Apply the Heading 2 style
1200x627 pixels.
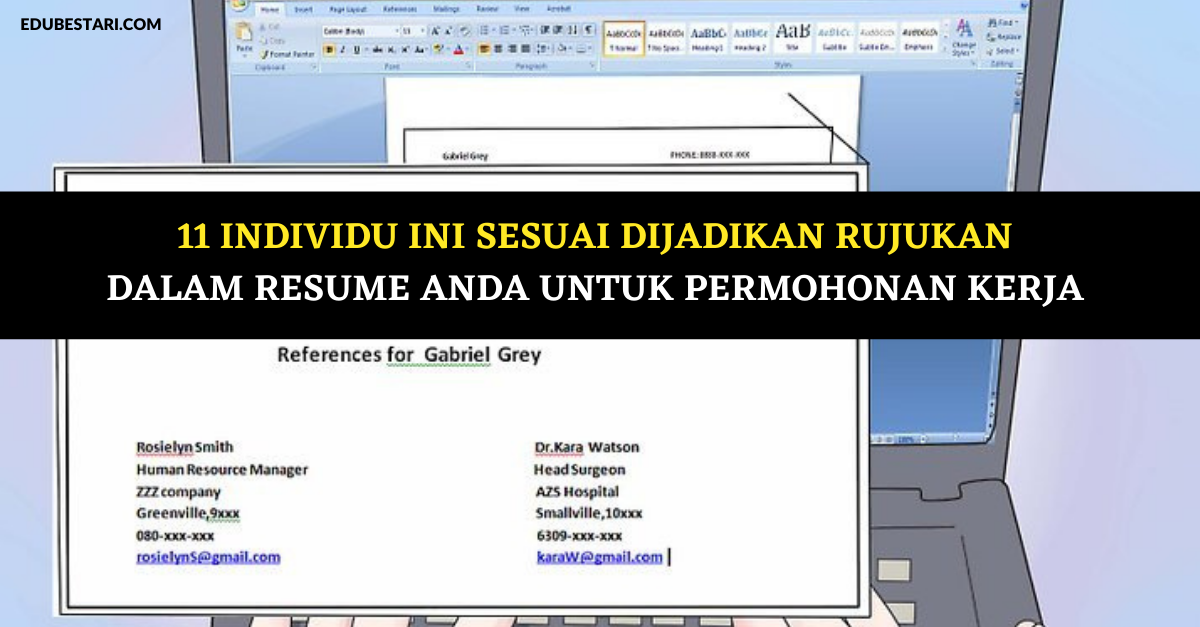click(x=751, y=38)
